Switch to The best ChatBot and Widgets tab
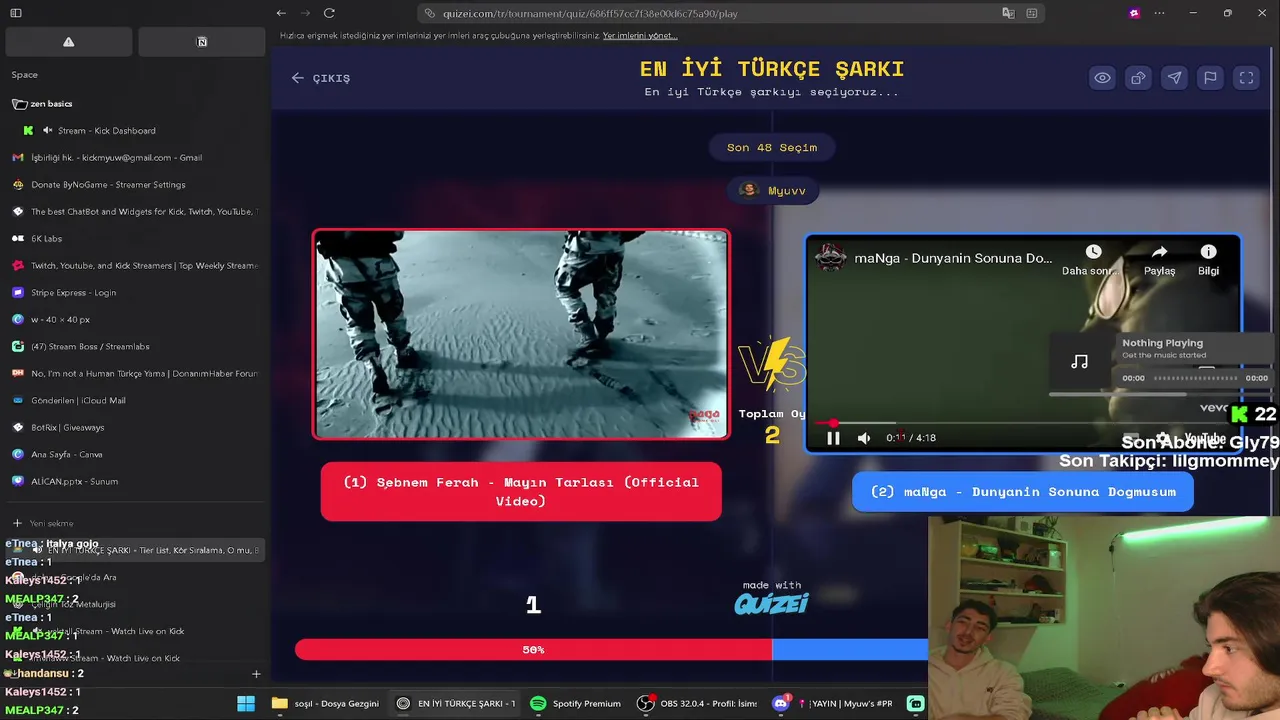Viewport: 1280px width, 720px height. pyautogui.click(x=135, y=212)
